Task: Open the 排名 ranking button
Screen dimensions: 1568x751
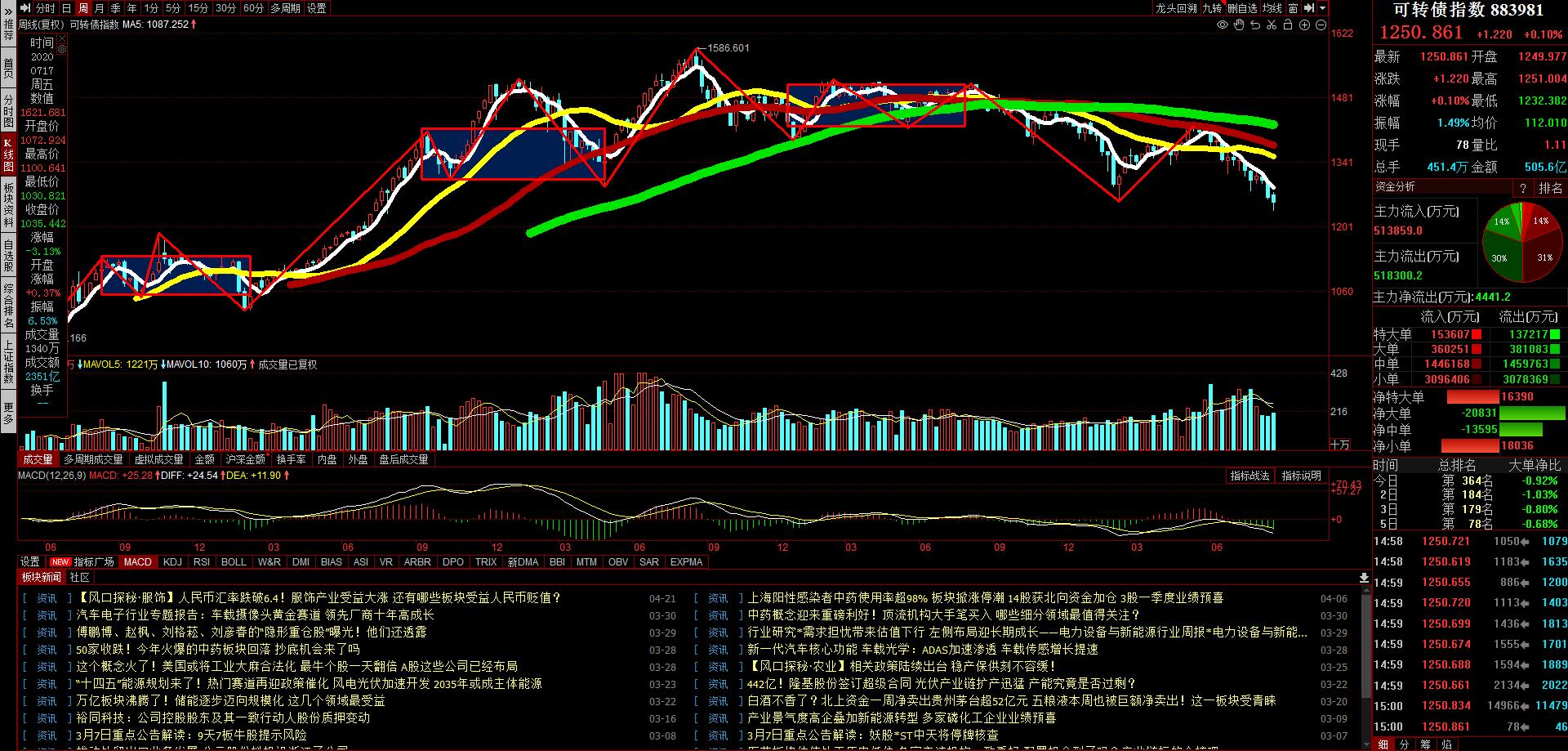Action: [1550, 188]
